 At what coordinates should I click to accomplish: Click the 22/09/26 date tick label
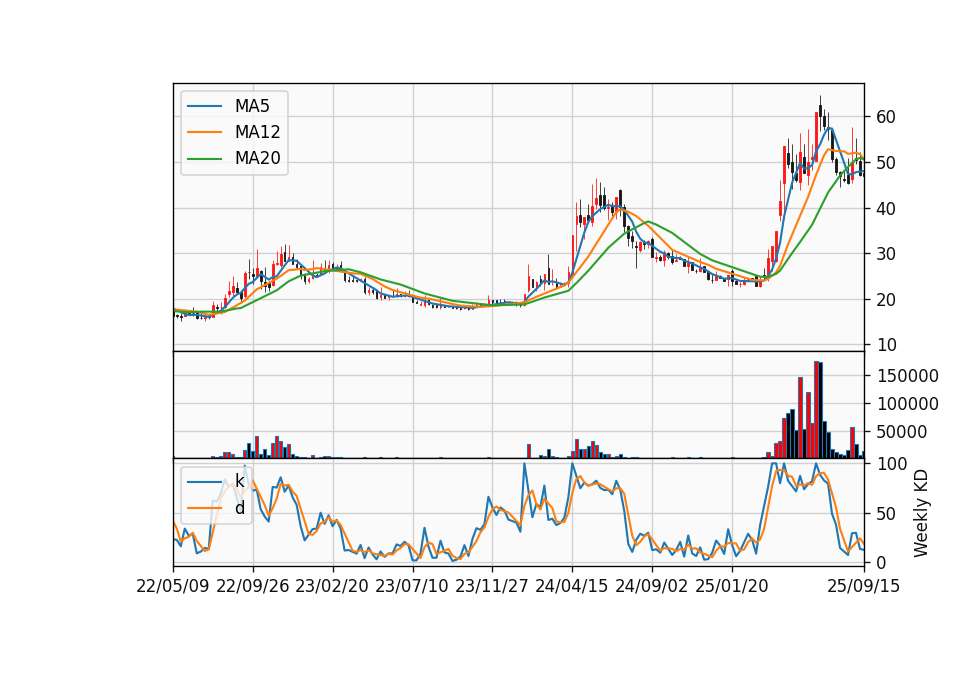click(x=253, y=586)
